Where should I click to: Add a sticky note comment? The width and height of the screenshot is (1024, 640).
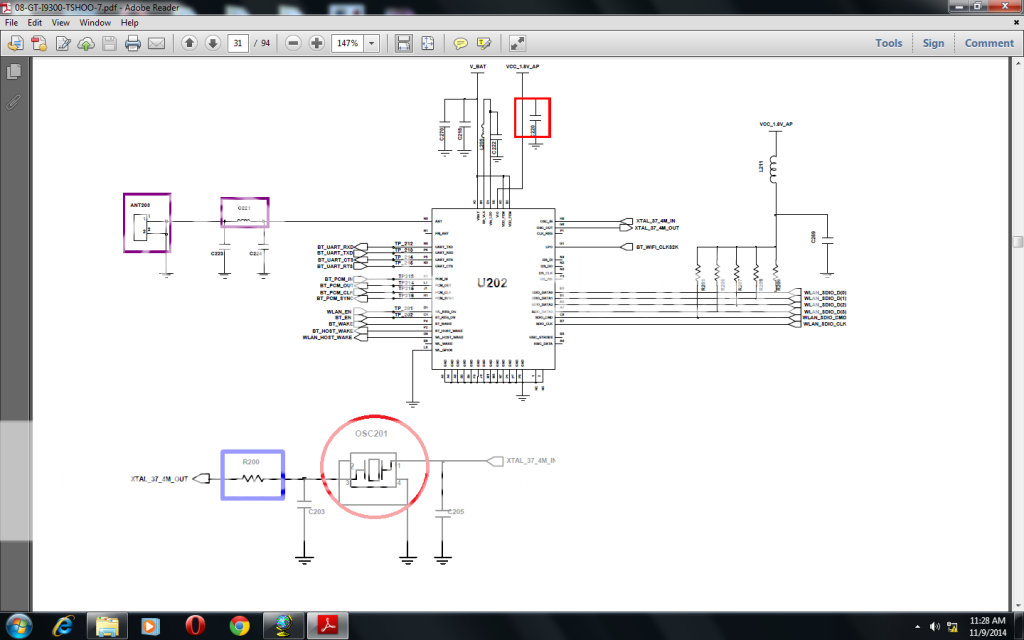[x=460, y=43]
